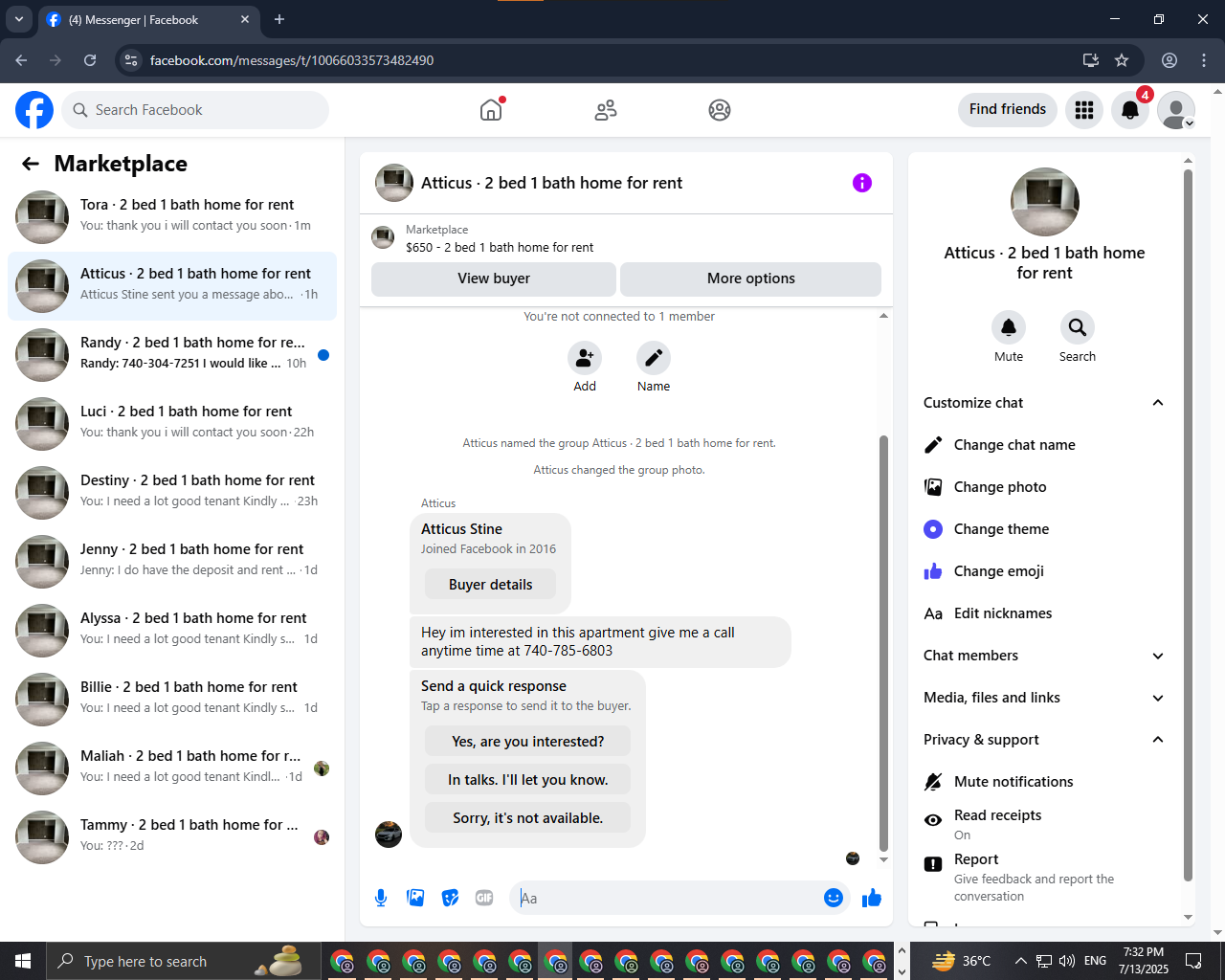Screen dimensions: 1225x980
Task: Click the Name pencil icon in chat
Action: coord(654,358)
